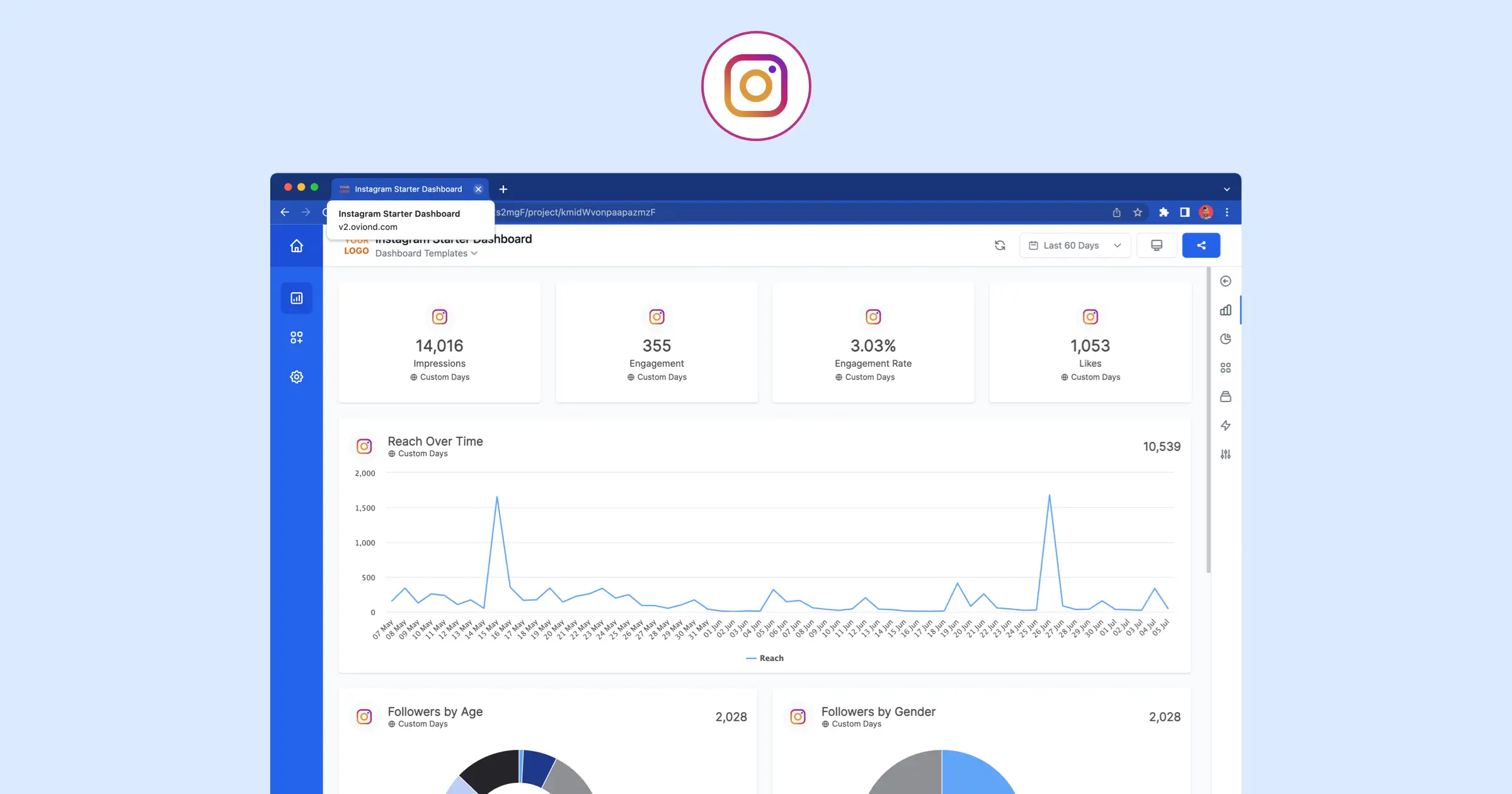Image resolution: width=1512 pixels, height=794 pixels.
Task: Click Custom Days under Reach Over Time
Action: pos(418,454)
